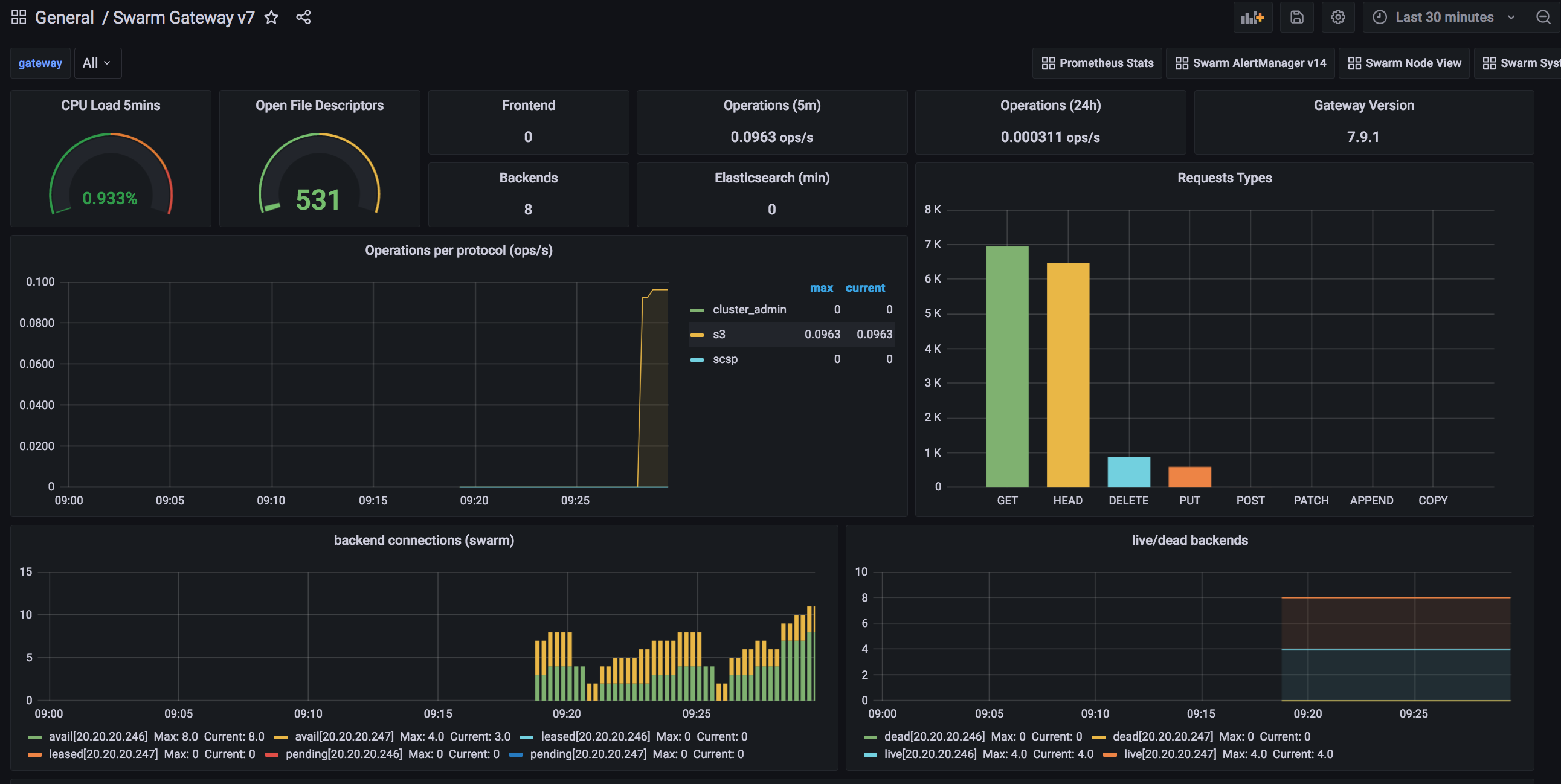Sort legend by current column header
Screen dimensions: 1561x784
point(864,288)
